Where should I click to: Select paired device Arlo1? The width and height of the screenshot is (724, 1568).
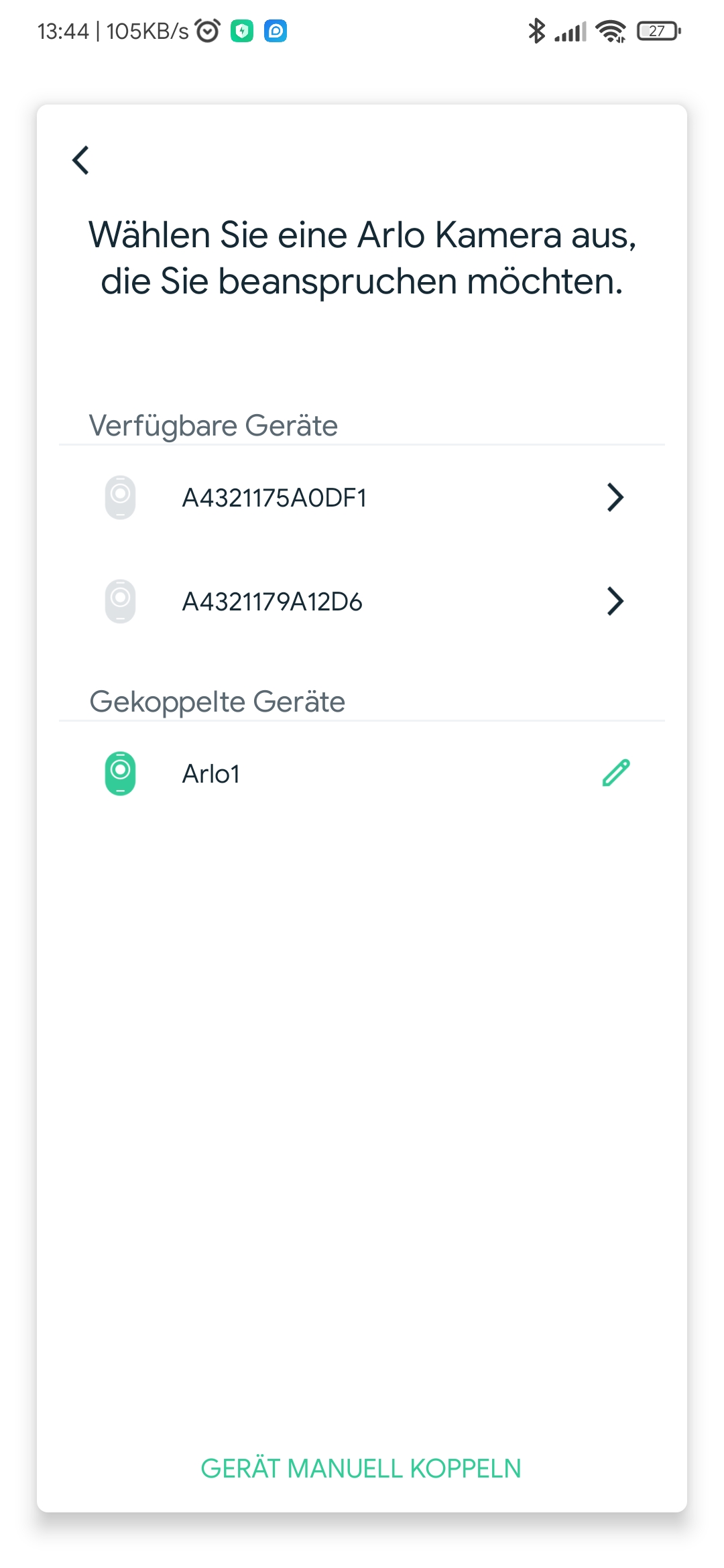coord(211,774)
